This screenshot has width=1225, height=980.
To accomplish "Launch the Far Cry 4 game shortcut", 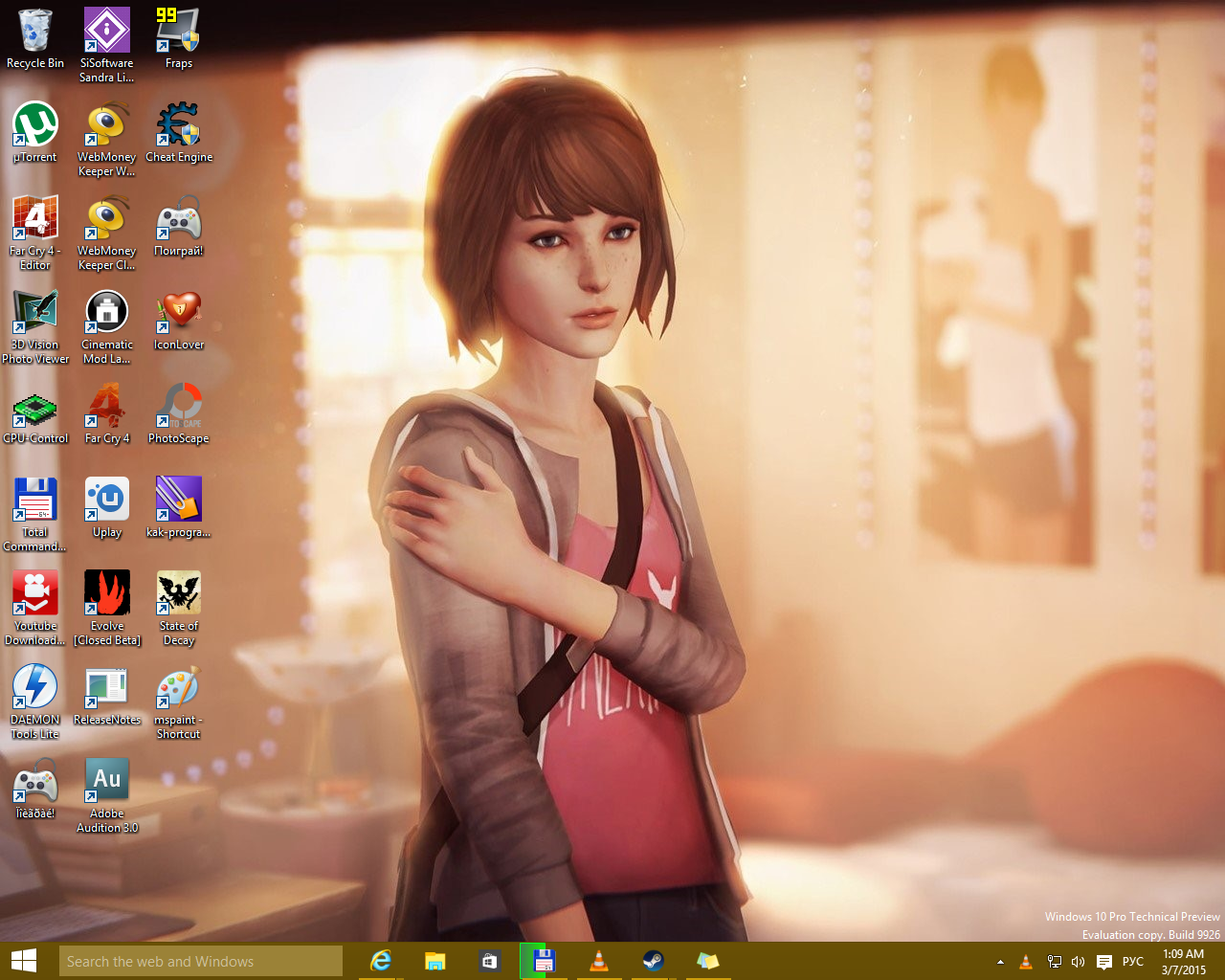I will pos(107,413).
